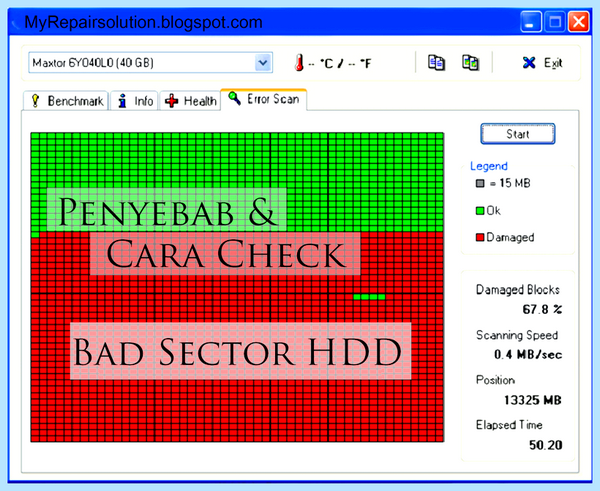Close the window with red X
600x491 pixels.
point(578,22)
